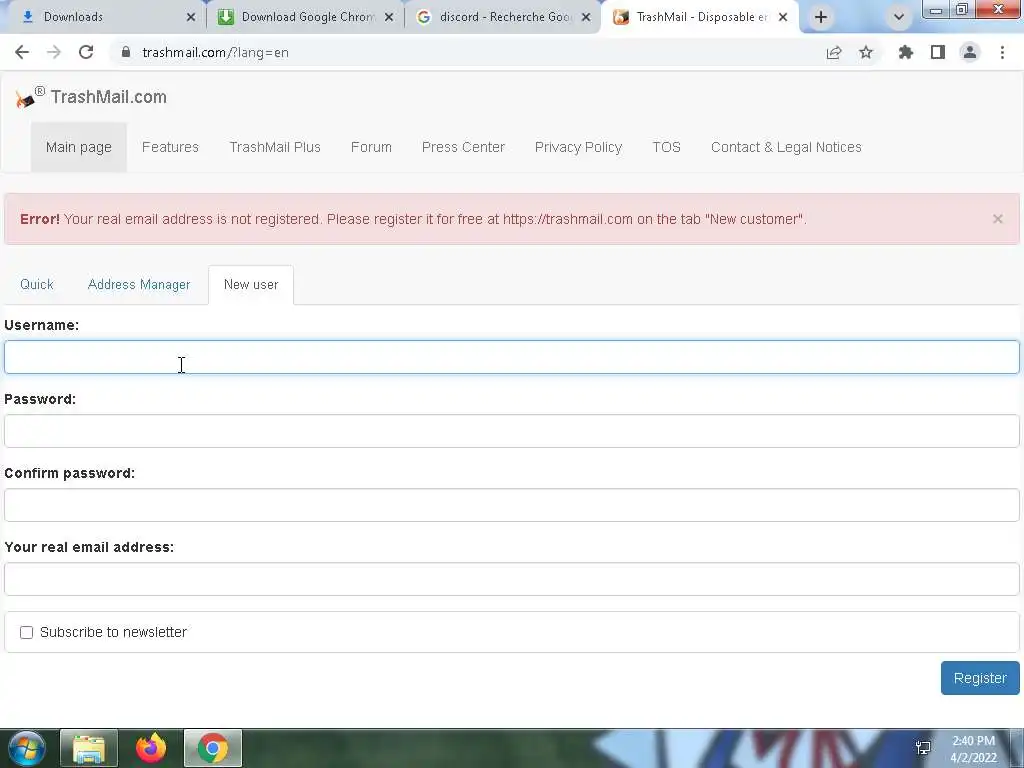The image size is (1024, 768).
Task: Open the Privacy Policy nav link
Action: point(578,147)
